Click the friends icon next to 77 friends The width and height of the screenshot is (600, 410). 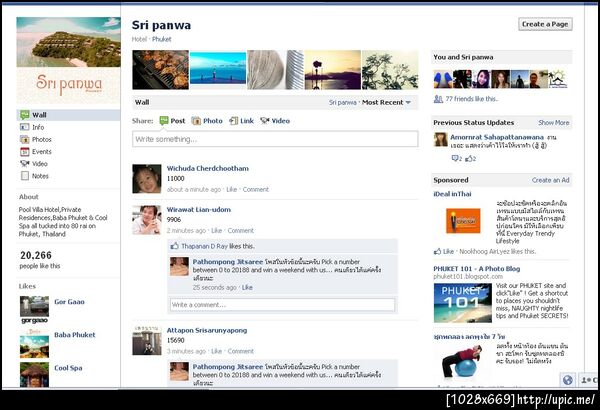(x=438, y=99)
